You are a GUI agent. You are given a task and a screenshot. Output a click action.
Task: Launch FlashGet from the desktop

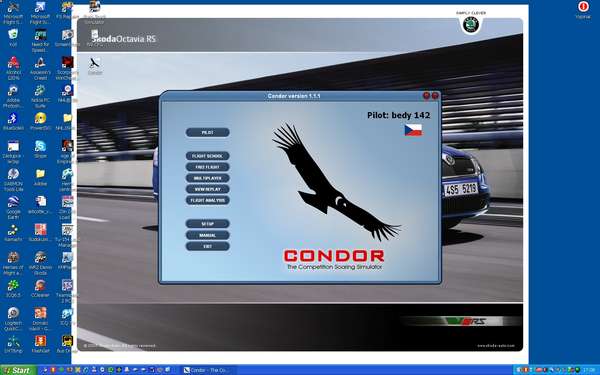[40, 343]
